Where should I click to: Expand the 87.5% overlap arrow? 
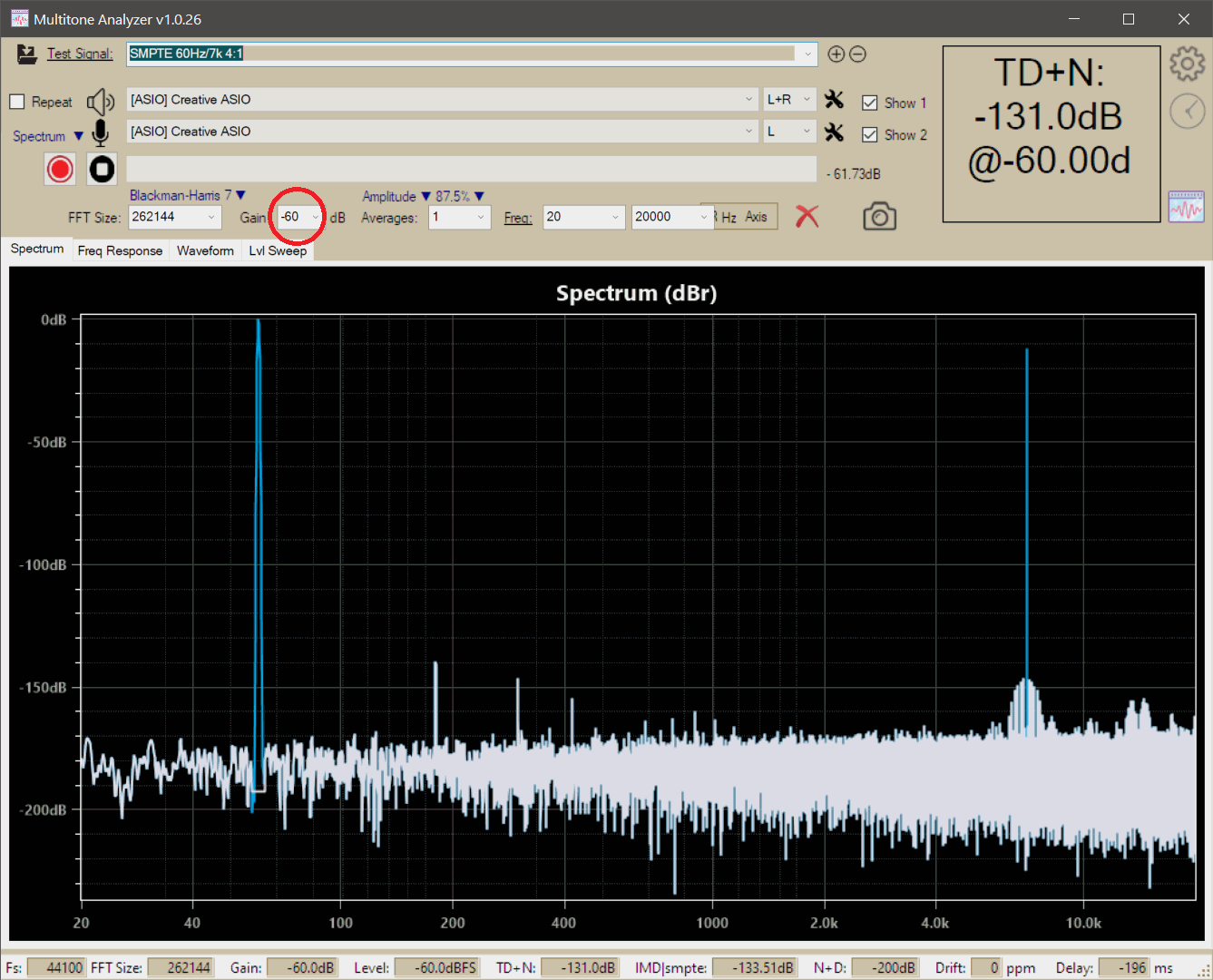(x=479, y=196)
